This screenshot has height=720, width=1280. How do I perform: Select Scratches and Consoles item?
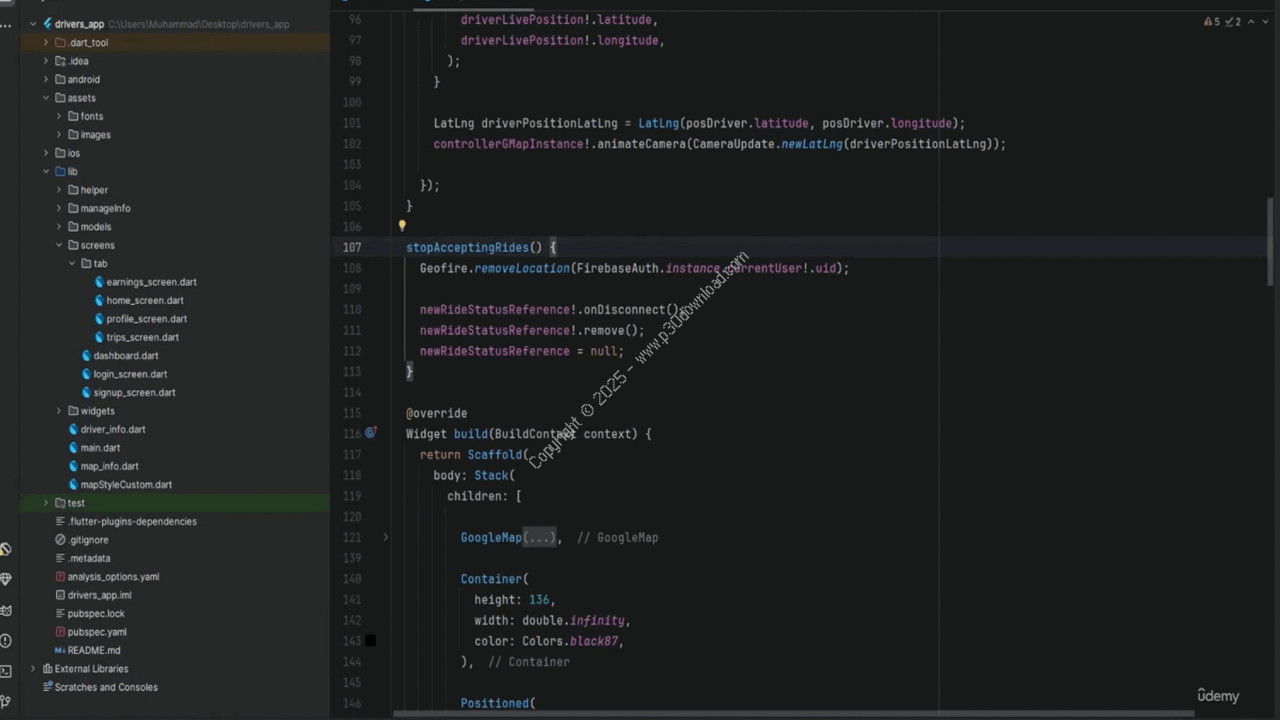click(105, 687)
